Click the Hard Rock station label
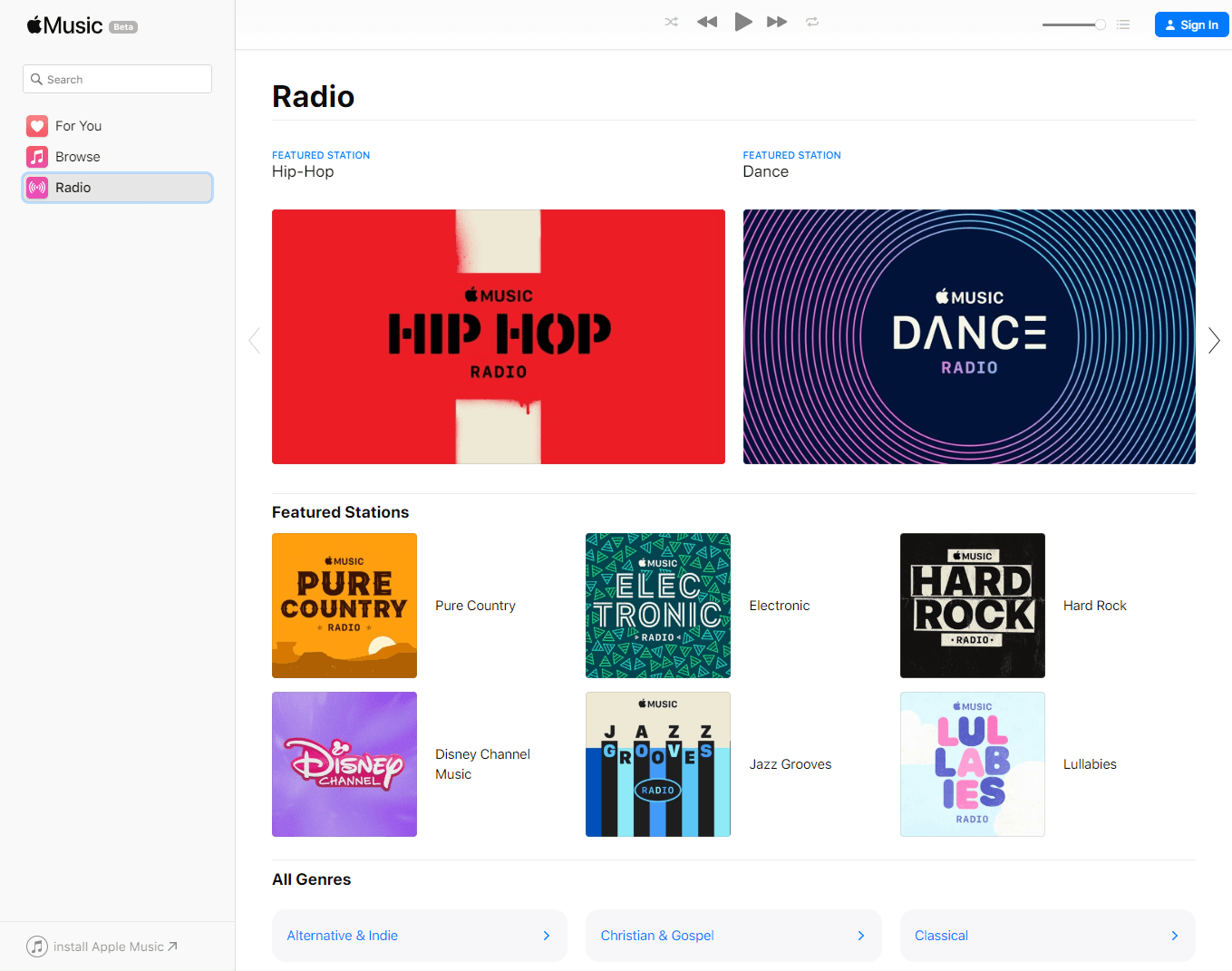The height and width of the screenshot is (971, 1232). tap(1095, 606)
